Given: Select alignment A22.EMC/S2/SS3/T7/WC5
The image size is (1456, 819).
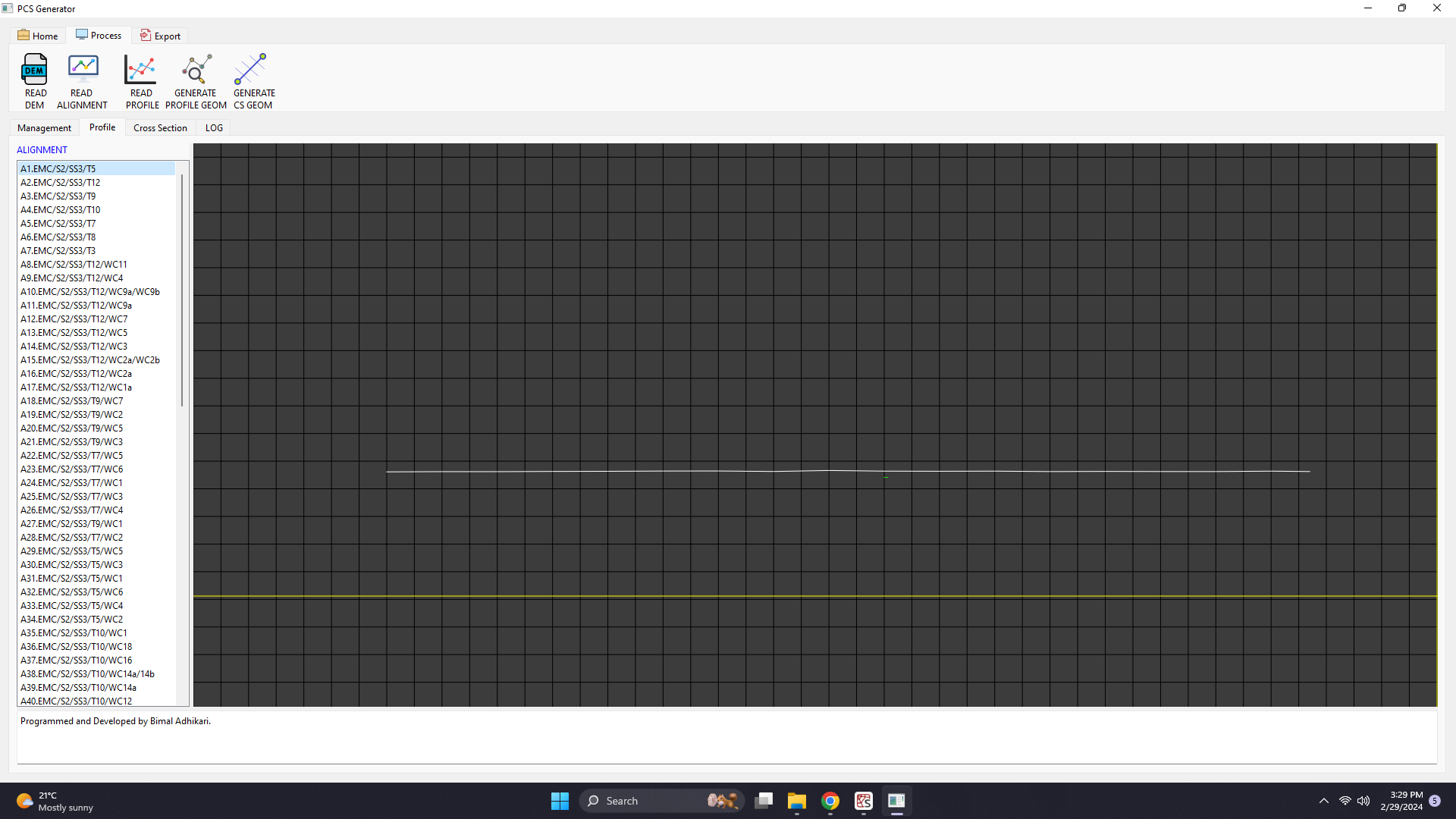Looking at the screenshot, I should (71, 456).
